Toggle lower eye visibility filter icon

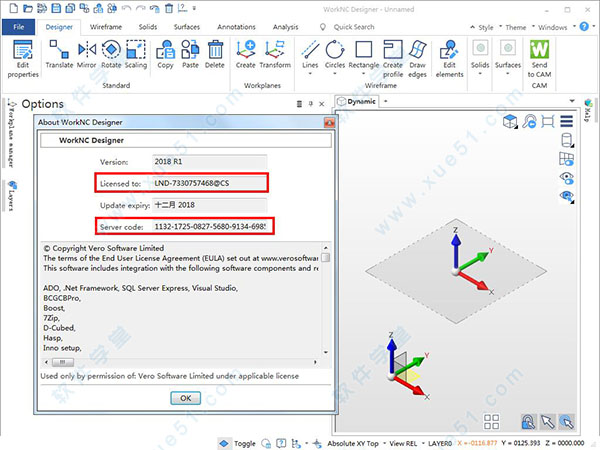click(x=567, y=196)
